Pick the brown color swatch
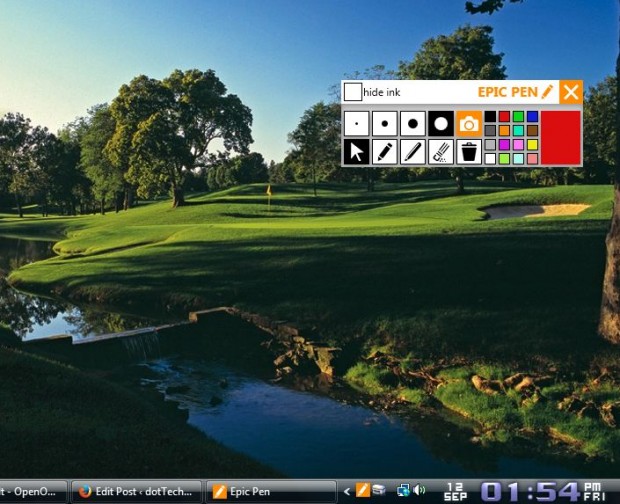This screenshot has height=504, width=620. pos(533,130)
